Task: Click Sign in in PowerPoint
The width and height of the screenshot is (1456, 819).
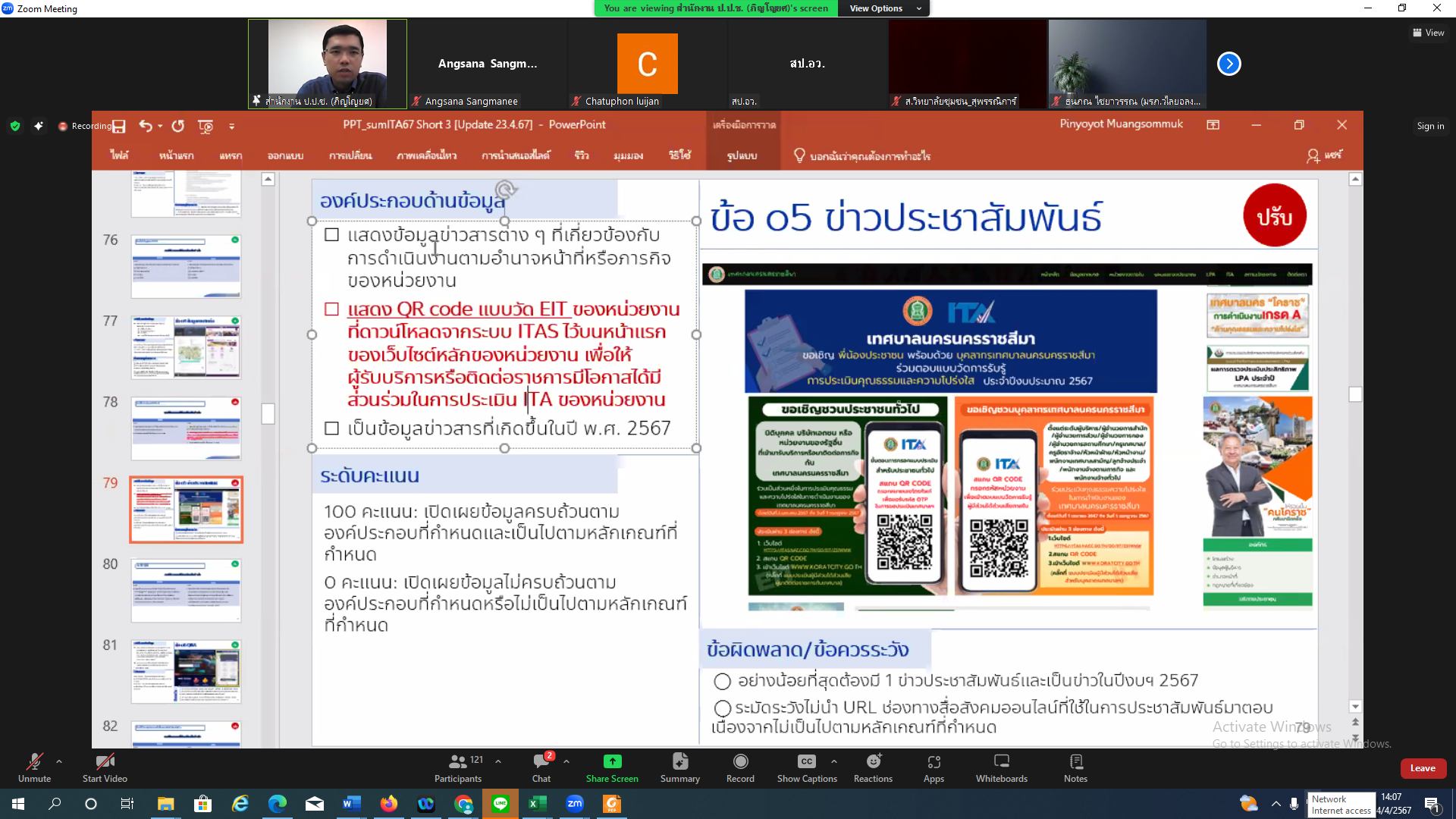Action: click(1430, 126)
